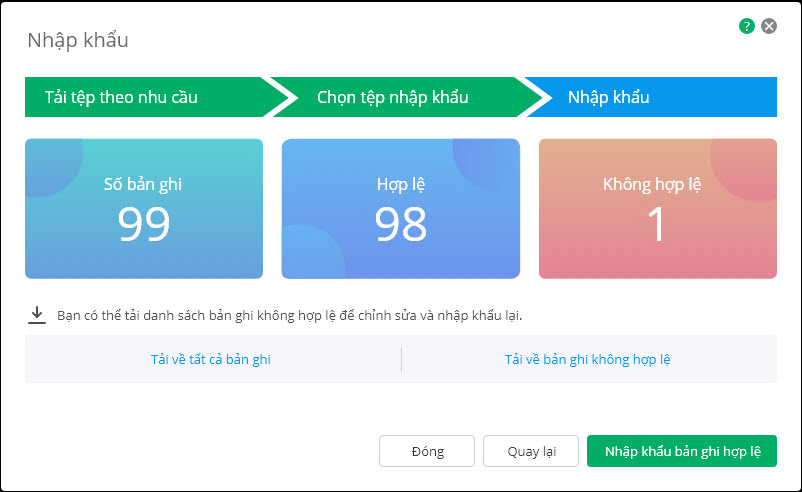
Task: Click the number 98 valid records
Action: coord(400,224)
